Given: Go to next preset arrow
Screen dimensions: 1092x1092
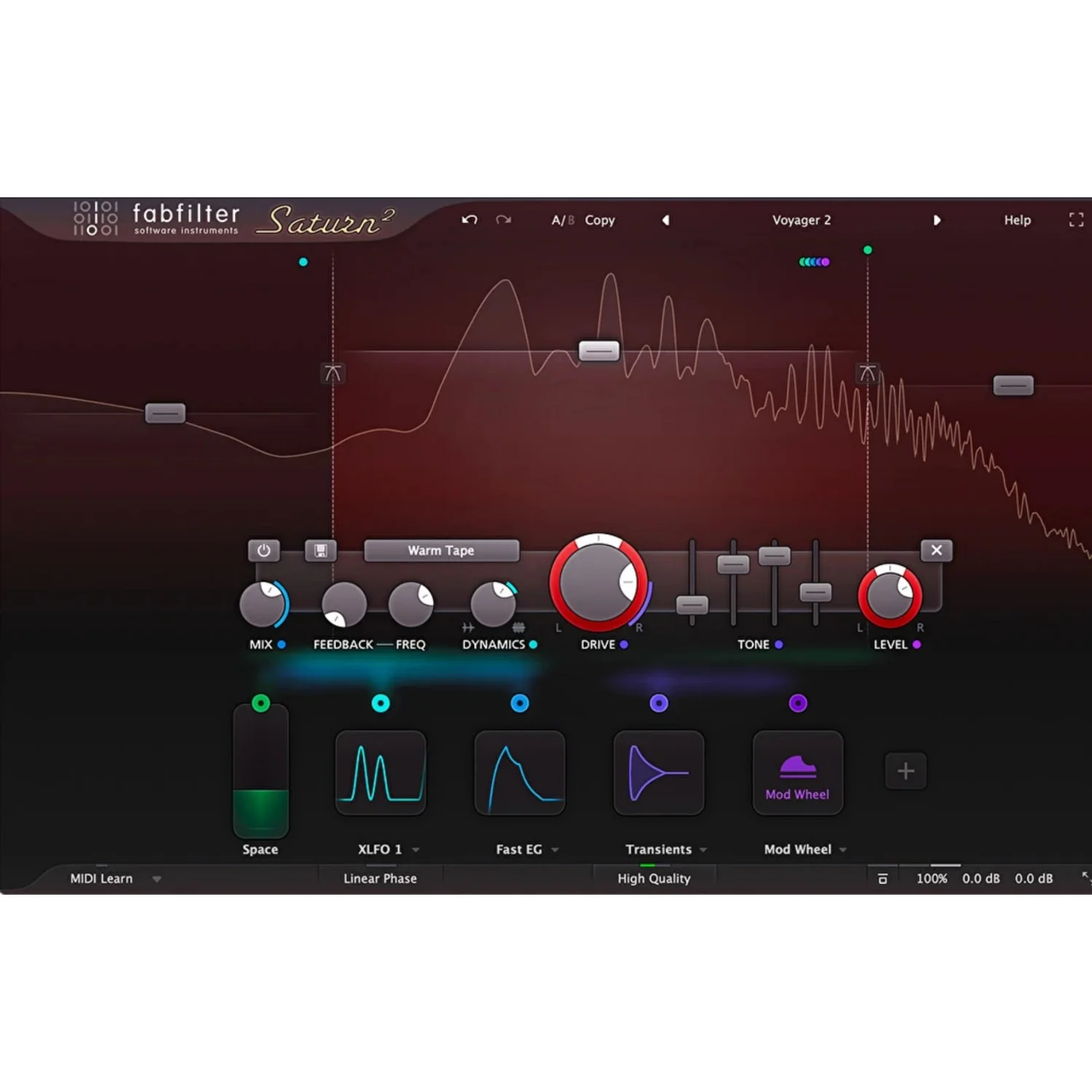Looking at the screenshot, I should click(937, 220).
